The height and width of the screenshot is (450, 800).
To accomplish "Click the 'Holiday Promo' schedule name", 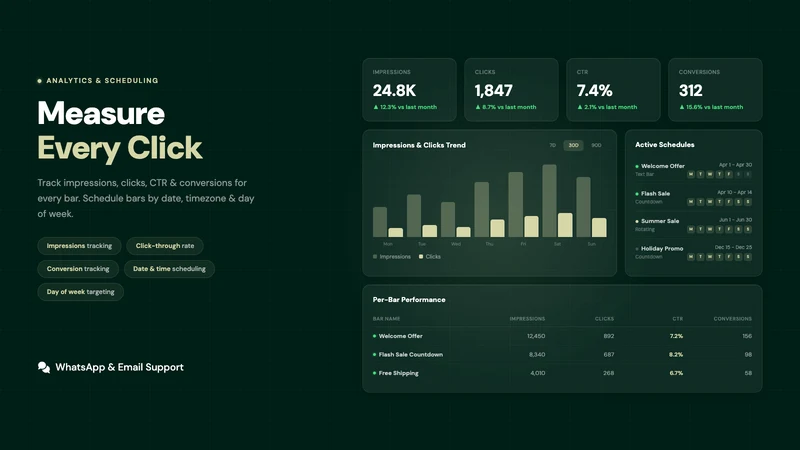I will coord(662,249).
